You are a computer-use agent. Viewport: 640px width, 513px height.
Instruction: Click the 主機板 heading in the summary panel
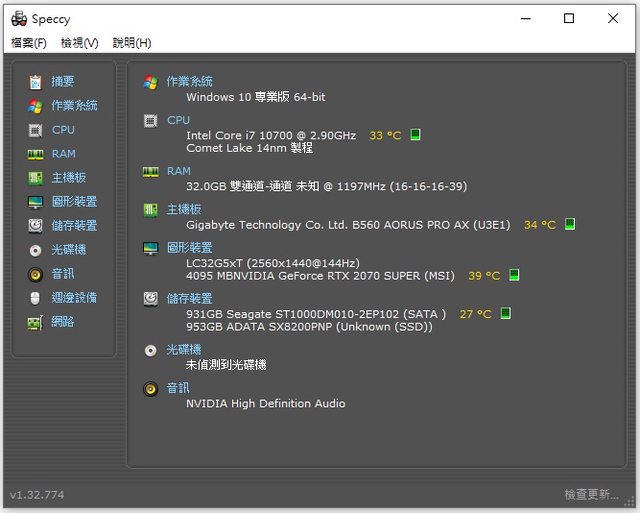point(184,210)
